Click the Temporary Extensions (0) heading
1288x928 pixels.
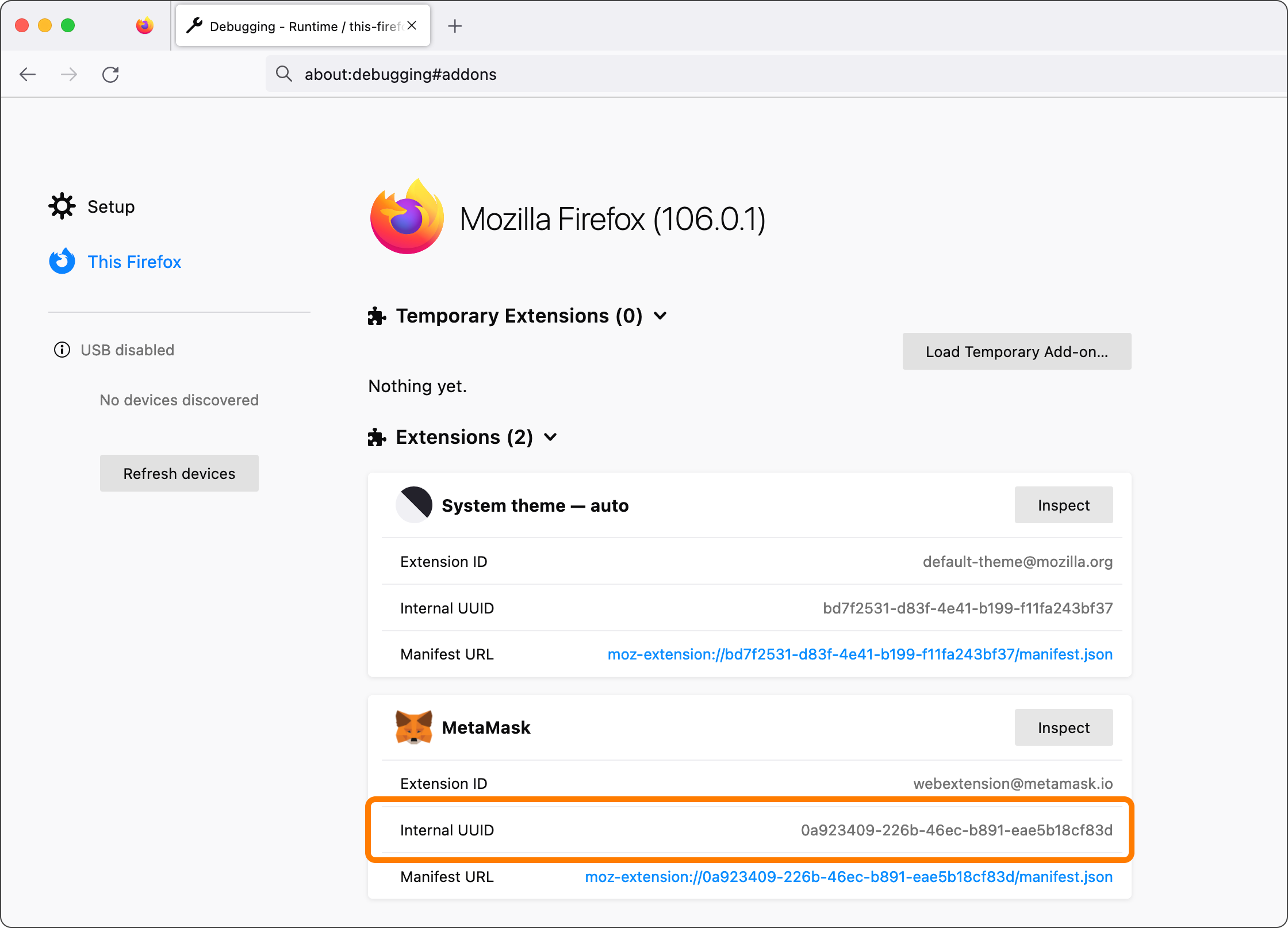tap(519, 316)
